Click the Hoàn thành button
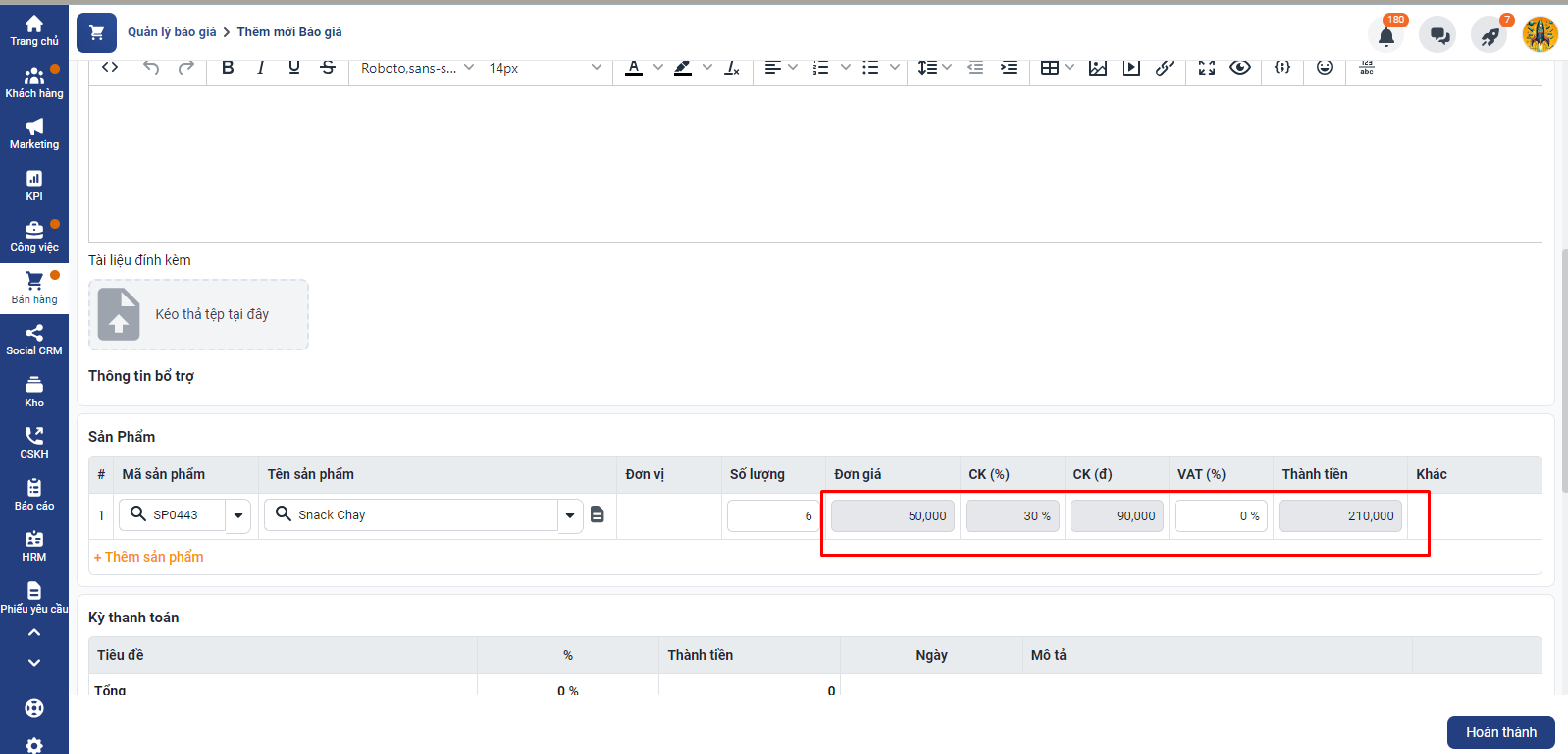 click(x=1500, y=732)
